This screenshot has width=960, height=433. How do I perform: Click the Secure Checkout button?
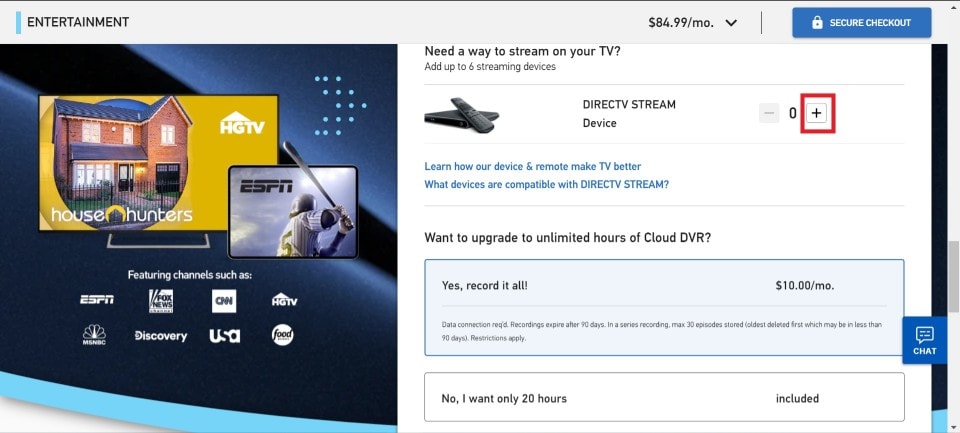click(x=861, y=23)
